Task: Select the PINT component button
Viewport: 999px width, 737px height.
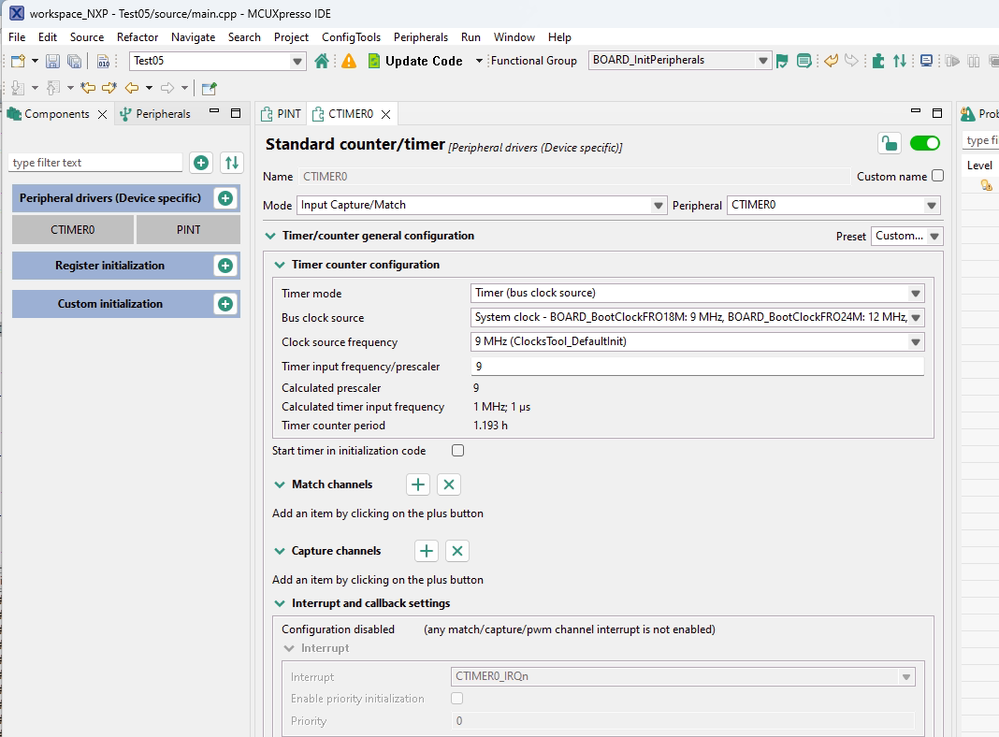Action: click(x=189, y=229)
